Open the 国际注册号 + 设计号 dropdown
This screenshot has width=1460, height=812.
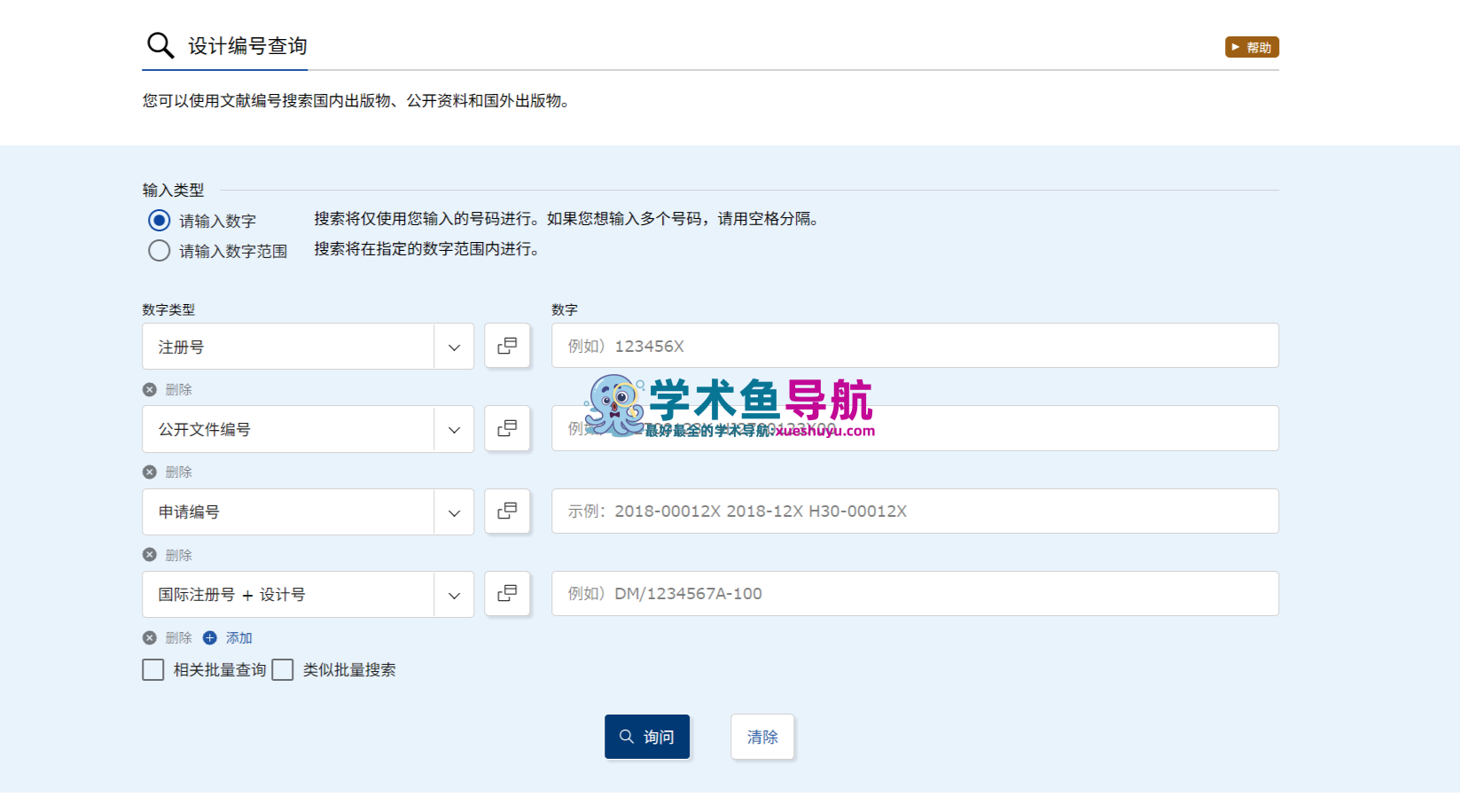click(x=308, y=594)
